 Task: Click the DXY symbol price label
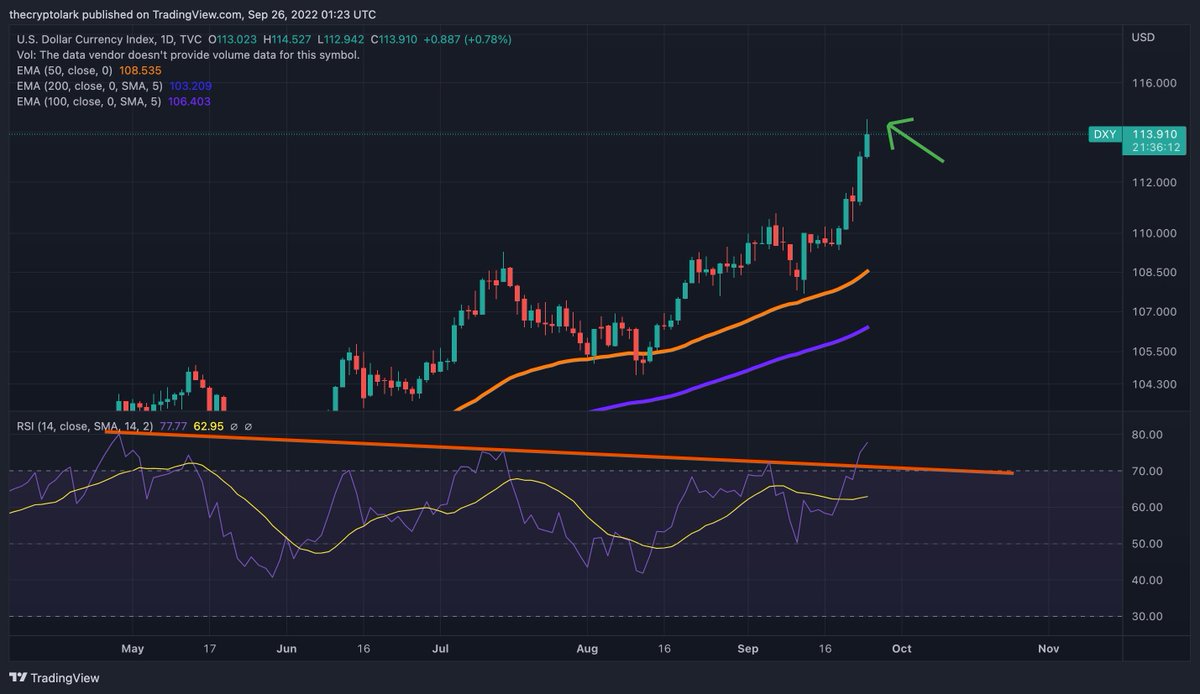tap(1103, 133)
